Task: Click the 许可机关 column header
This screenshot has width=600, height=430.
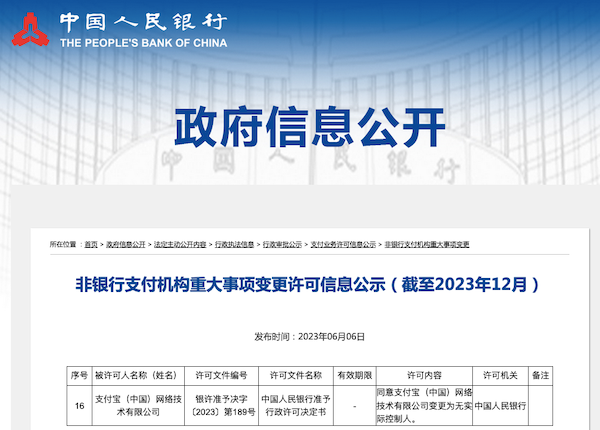Action: pyautogui.click(x=500, y=376)
